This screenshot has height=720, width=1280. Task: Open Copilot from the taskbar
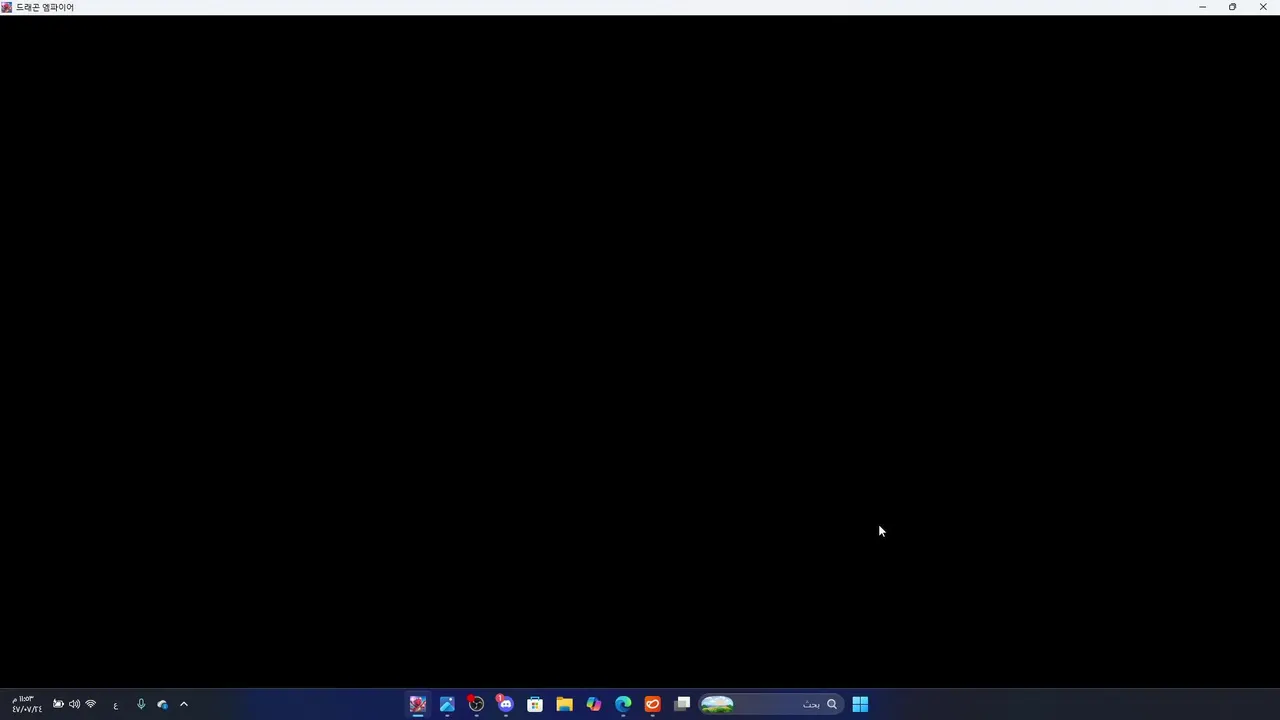tap(594, 704)
